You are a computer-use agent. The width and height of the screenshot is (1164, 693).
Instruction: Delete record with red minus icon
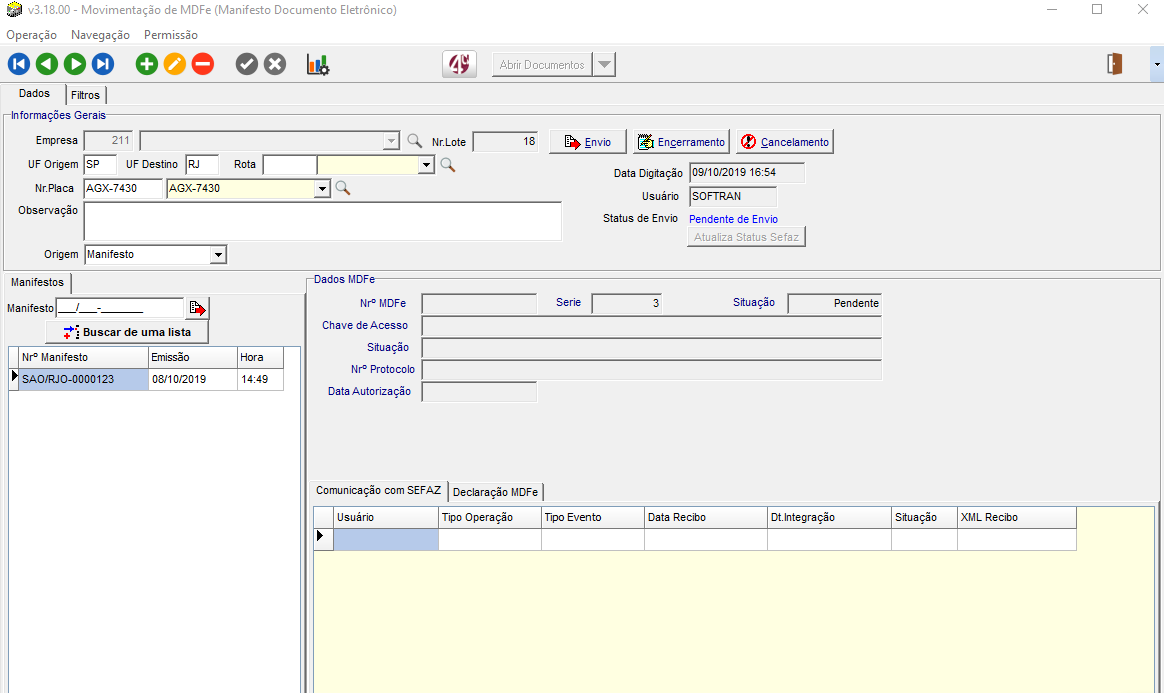click(203, 64)
